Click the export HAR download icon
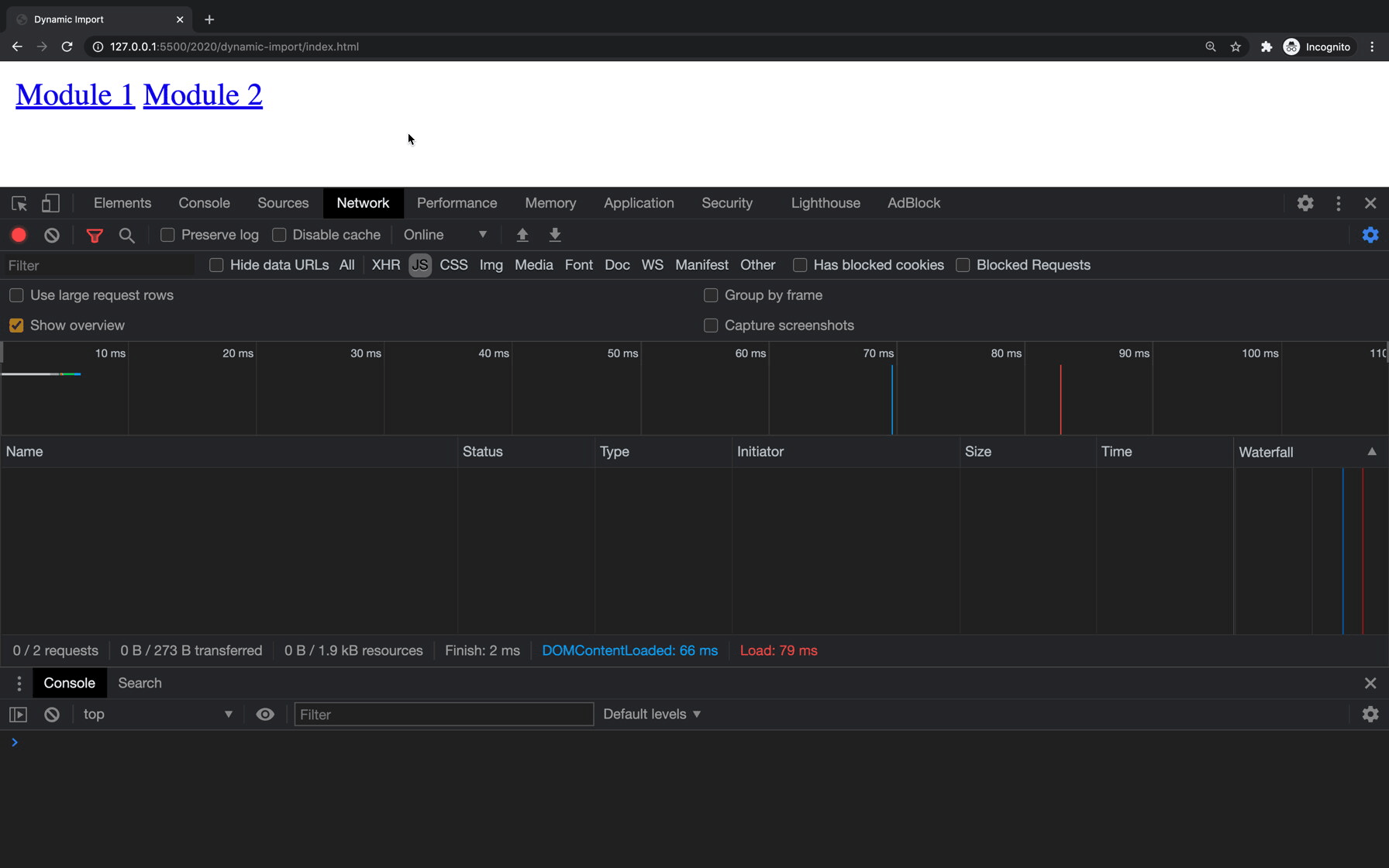This screenshot has width=1389, height=868. coord(555,235)
